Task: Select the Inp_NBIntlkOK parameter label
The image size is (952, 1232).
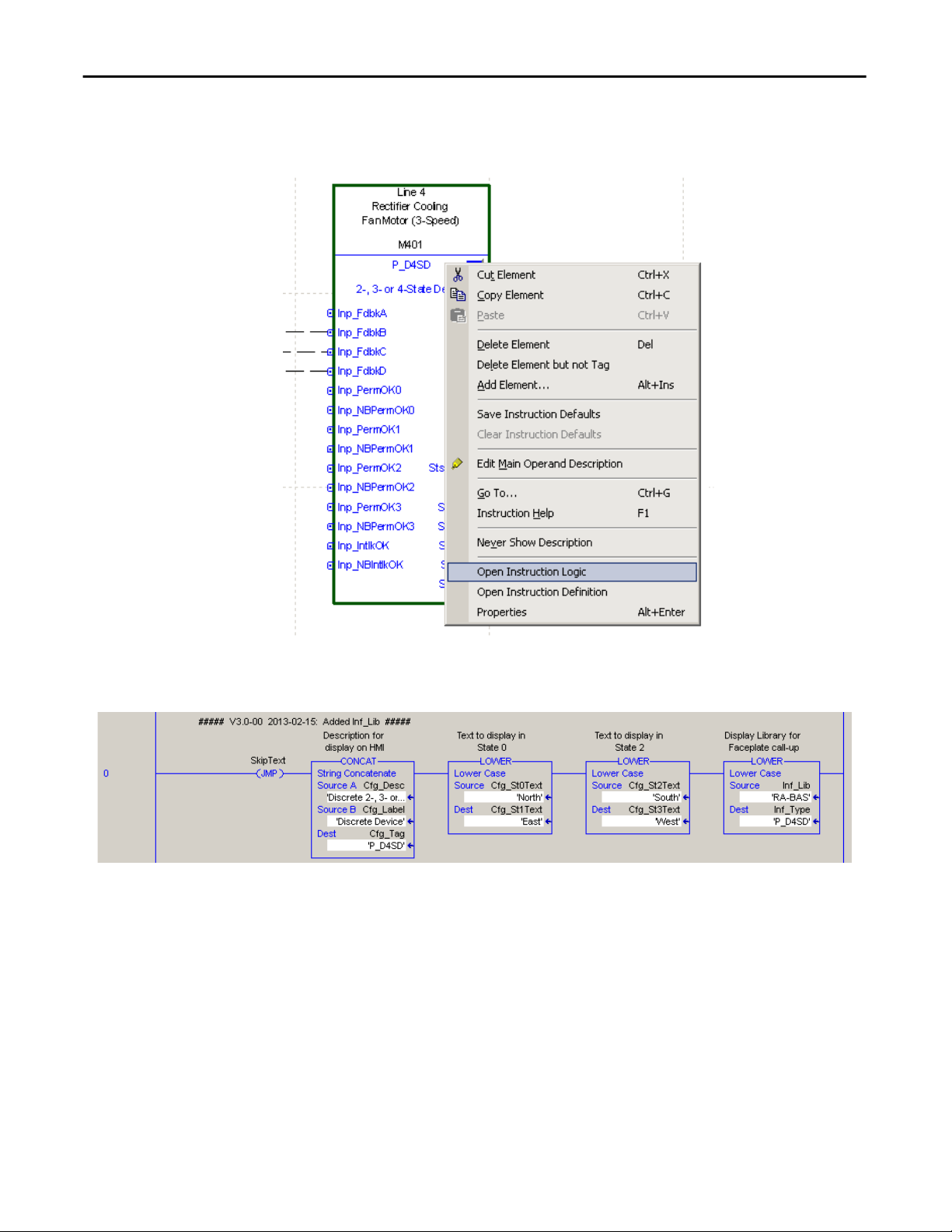Action: pyautogui.click(x=371, y=565)
